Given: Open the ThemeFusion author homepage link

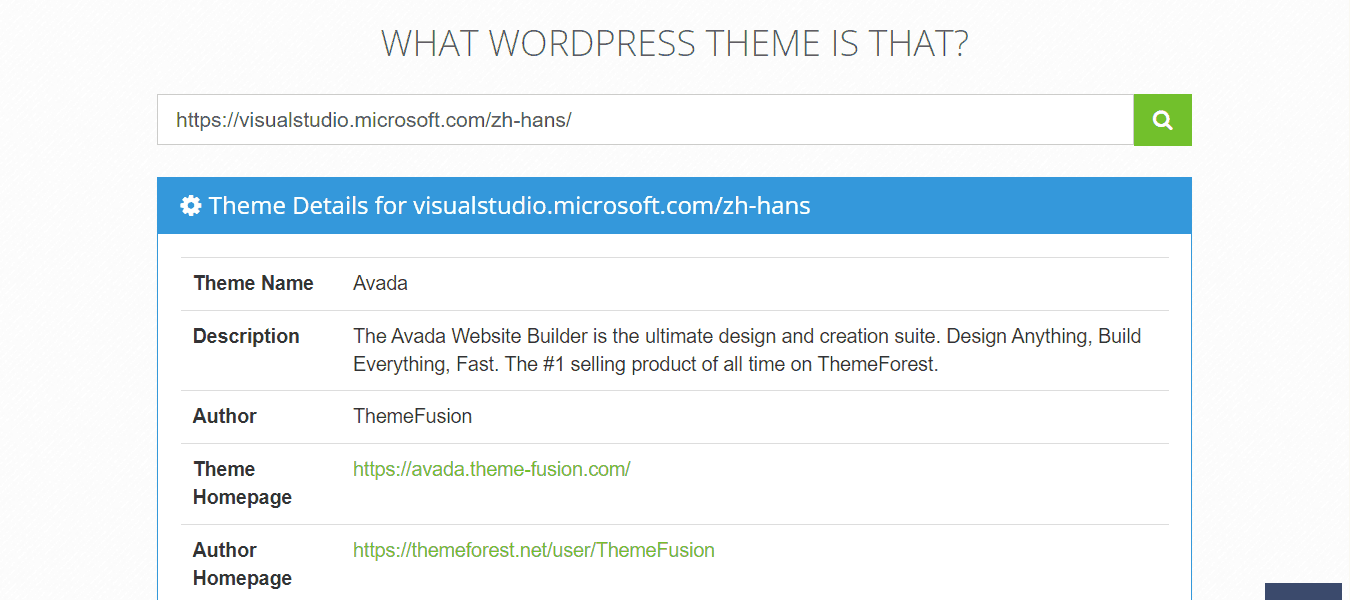Looking at the screenshot, I should [534, 550].
